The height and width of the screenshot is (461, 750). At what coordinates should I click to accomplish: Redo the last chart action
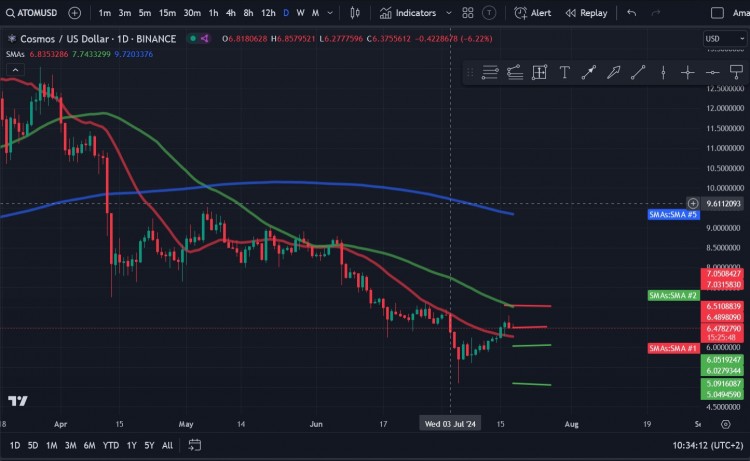(656, 13)
